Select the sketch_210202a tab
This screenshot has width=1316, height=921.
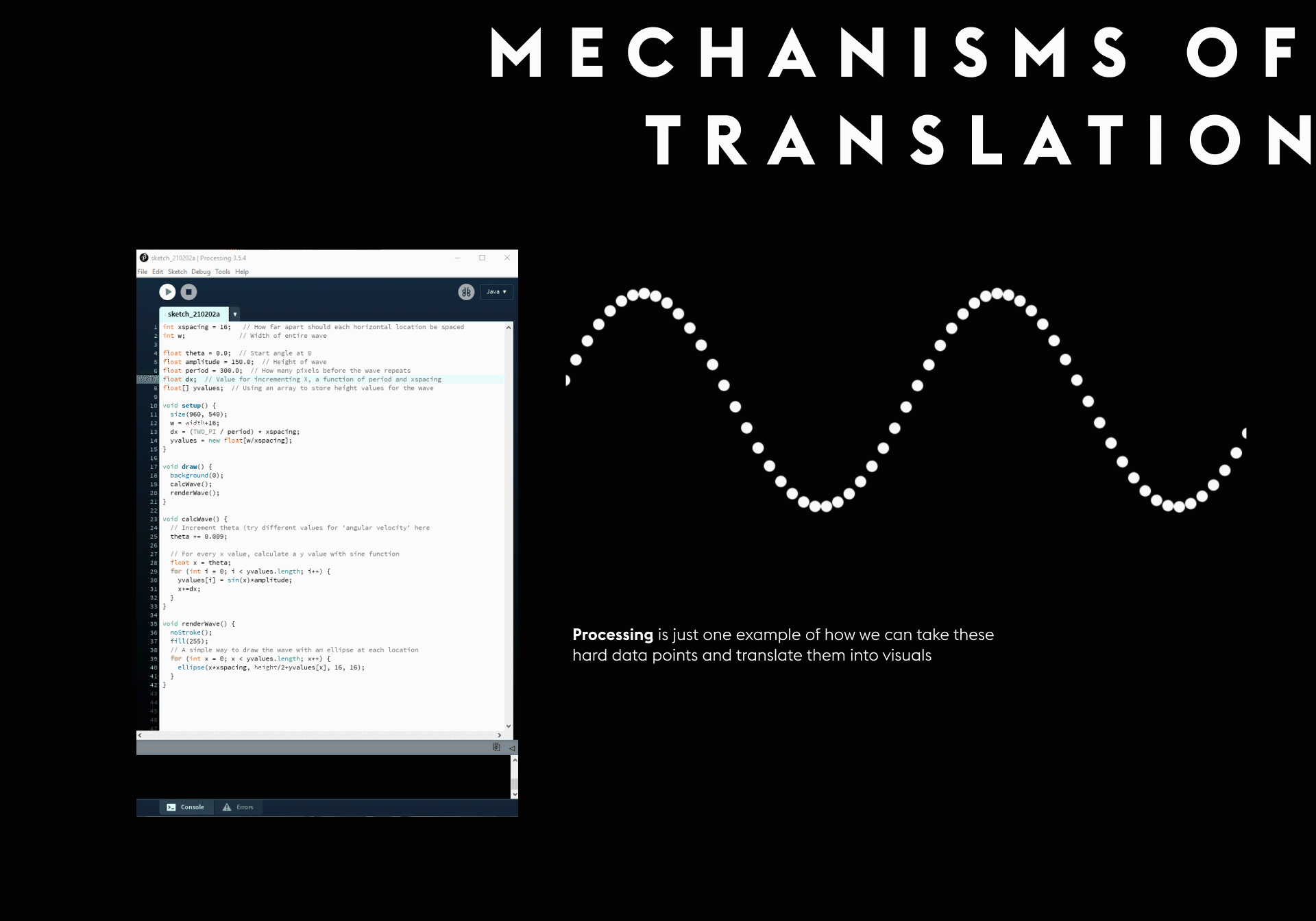click(194, 315)
